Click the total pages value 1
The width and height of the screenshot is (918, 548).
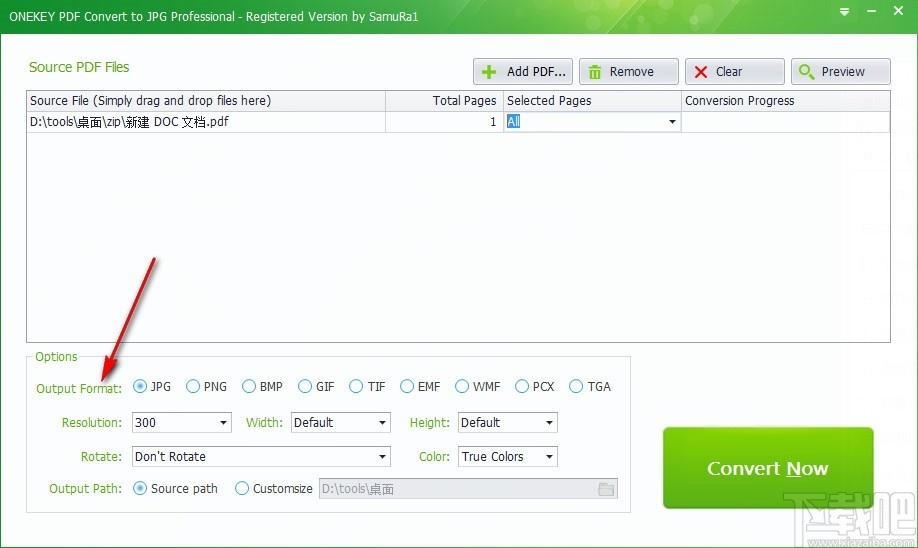[x=493, y=122]
